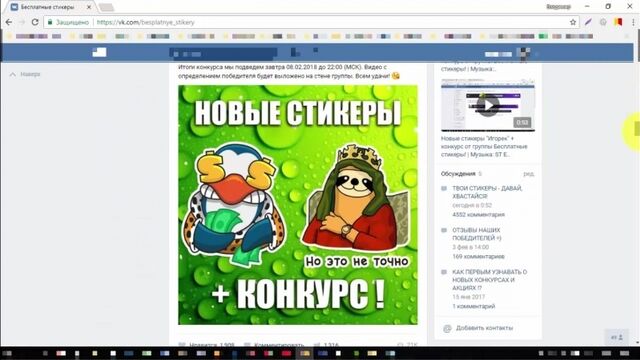Click the 4552 комментария text
This screenshot has height=360, width=640.
click(x=478, y=215)
